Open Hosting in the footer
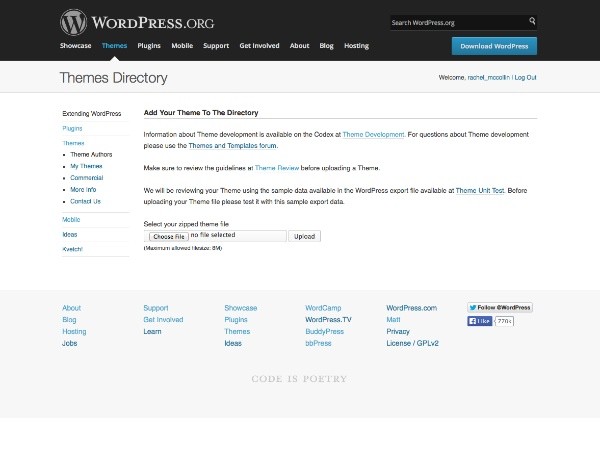The width and height of the screenshot is (600, 467). coord(74,331)
